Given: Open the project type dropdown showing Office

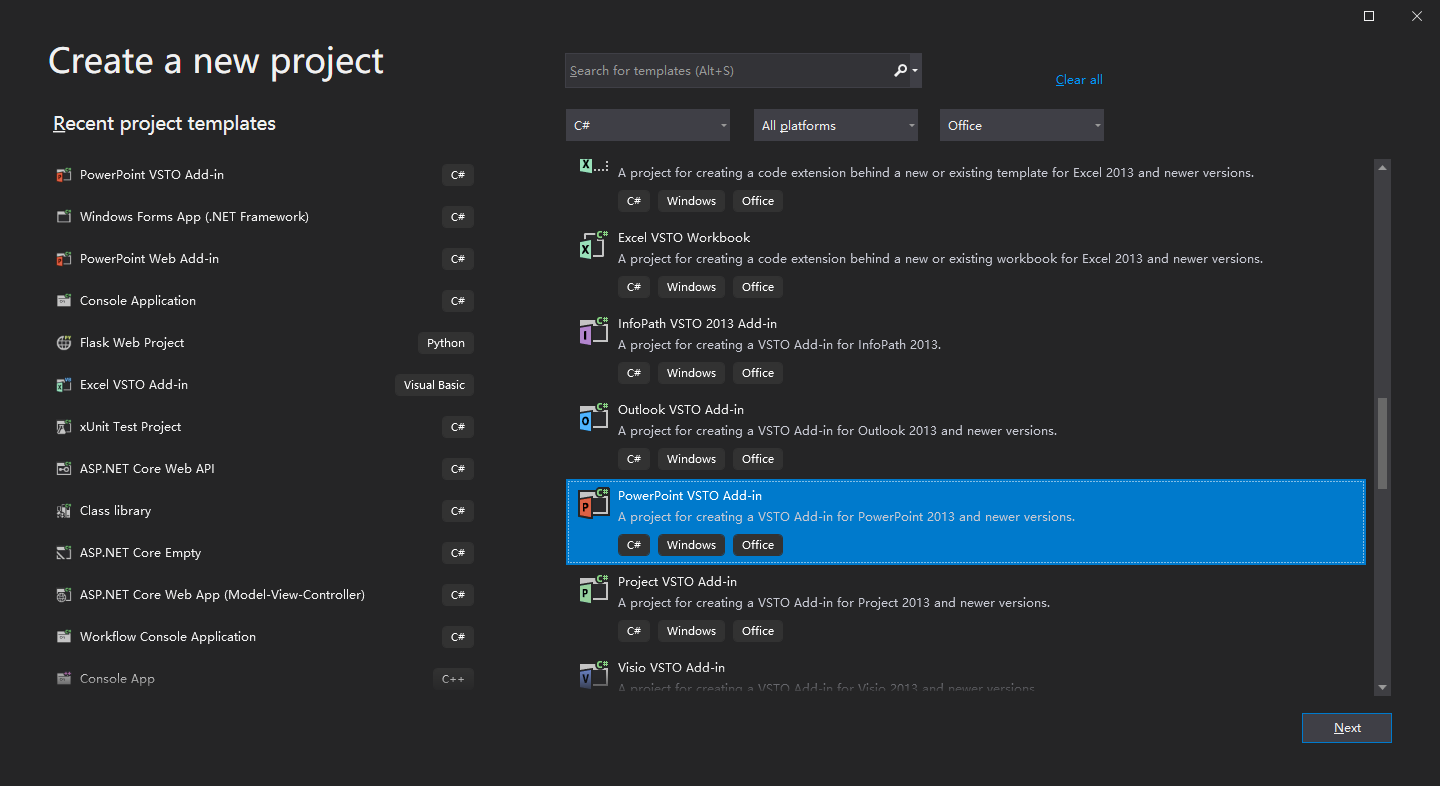Looking at the screenshot, I should point(1022,125).
